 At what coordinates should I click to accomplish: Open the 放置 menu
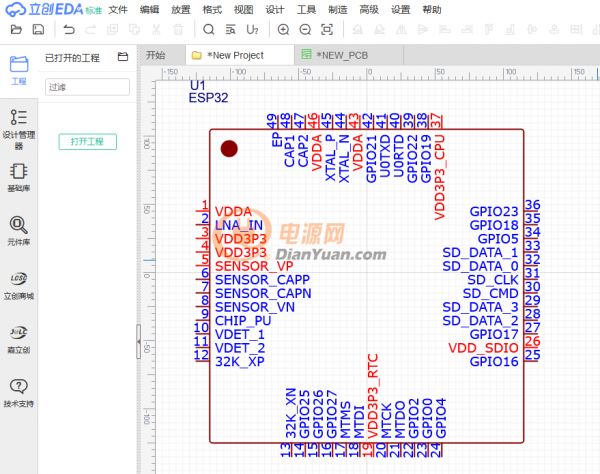181,10
